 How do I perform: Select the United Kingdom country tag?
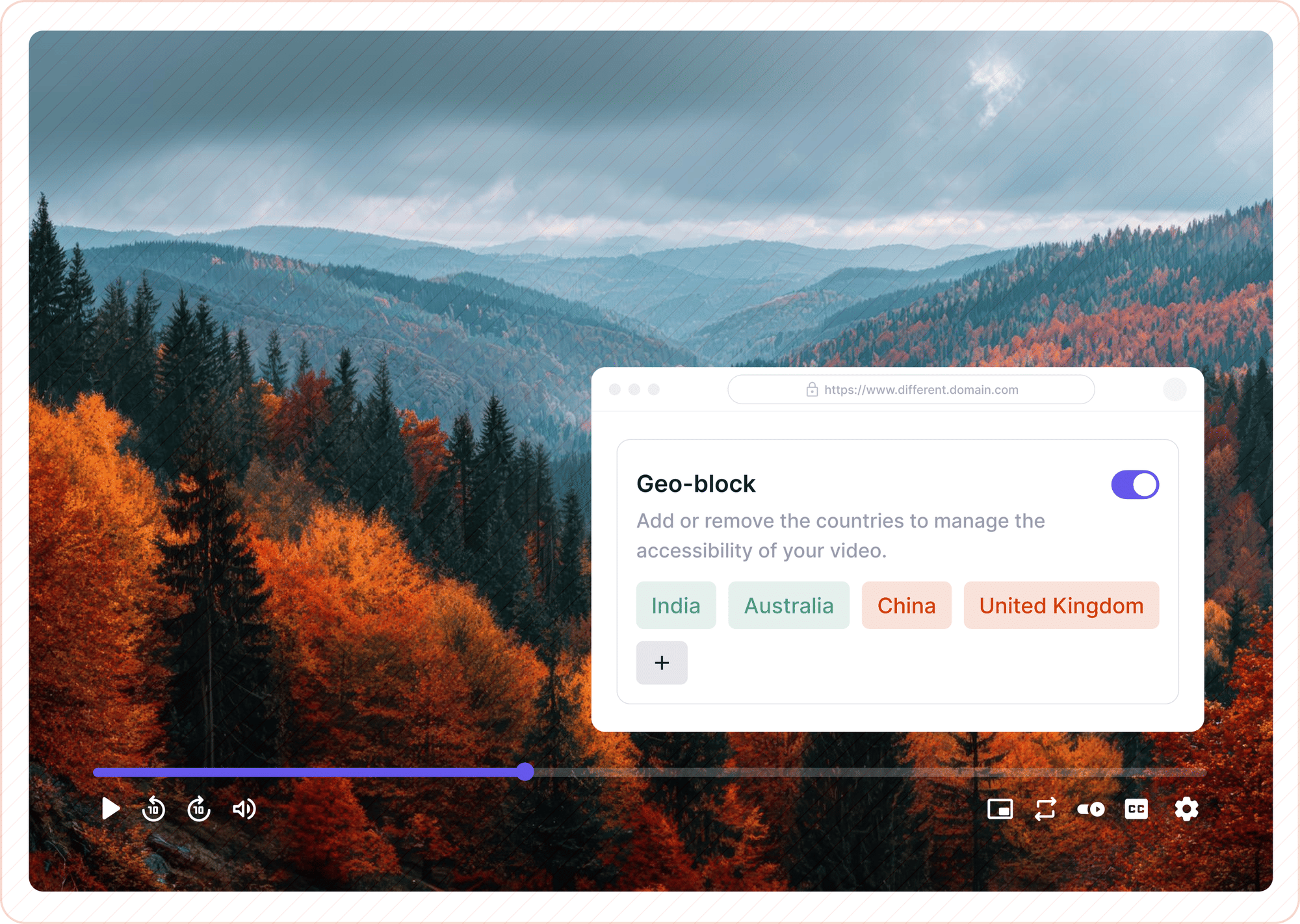(1061, 605)
